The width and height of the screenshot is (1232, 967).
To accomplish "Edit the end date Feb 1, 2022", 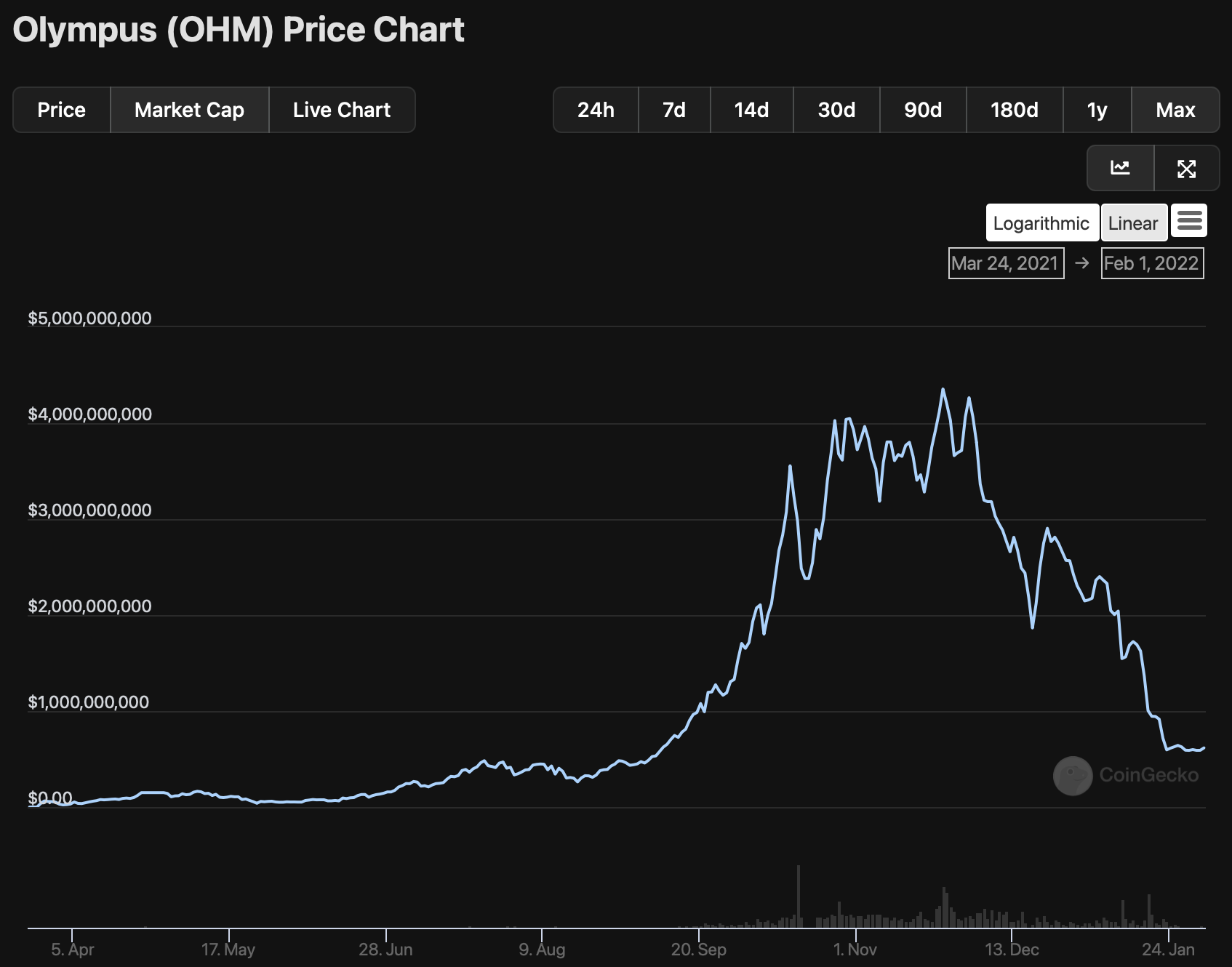I will click(x=1152, y=263).
